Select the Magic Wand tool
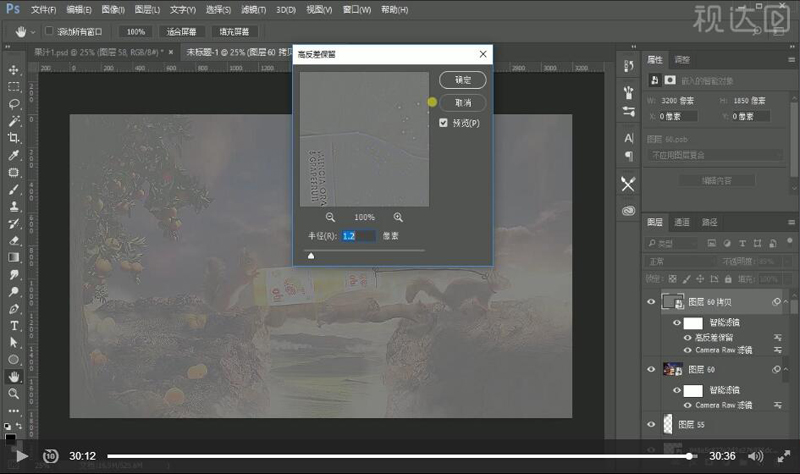The width and height of the screenshot is (800, 474). click(x=14, y=121)
